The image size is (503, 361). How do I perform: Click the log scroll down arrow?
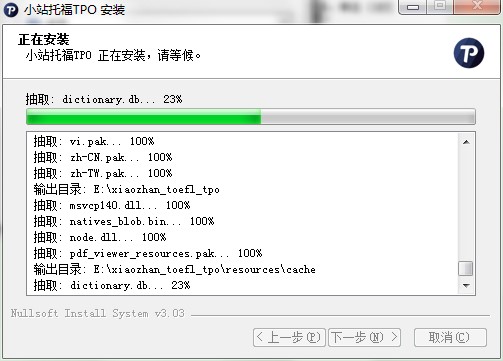466,285
